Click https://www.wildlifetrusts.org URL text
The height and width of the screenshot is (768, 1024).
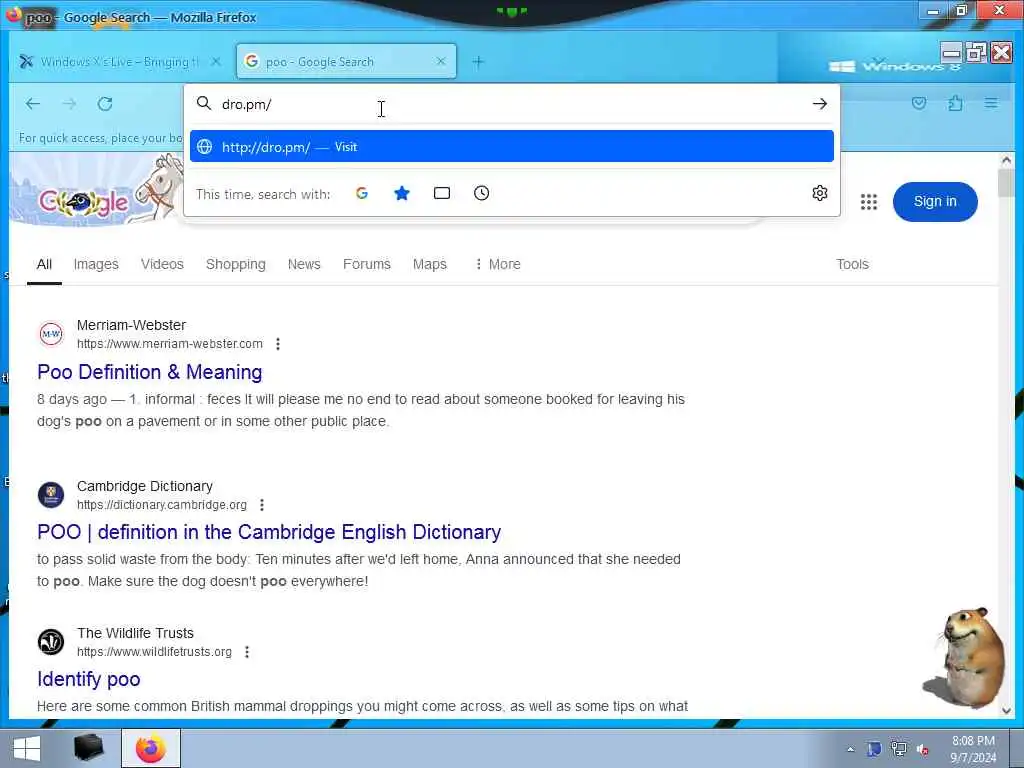pyautogui.click(x=154, y=652)
